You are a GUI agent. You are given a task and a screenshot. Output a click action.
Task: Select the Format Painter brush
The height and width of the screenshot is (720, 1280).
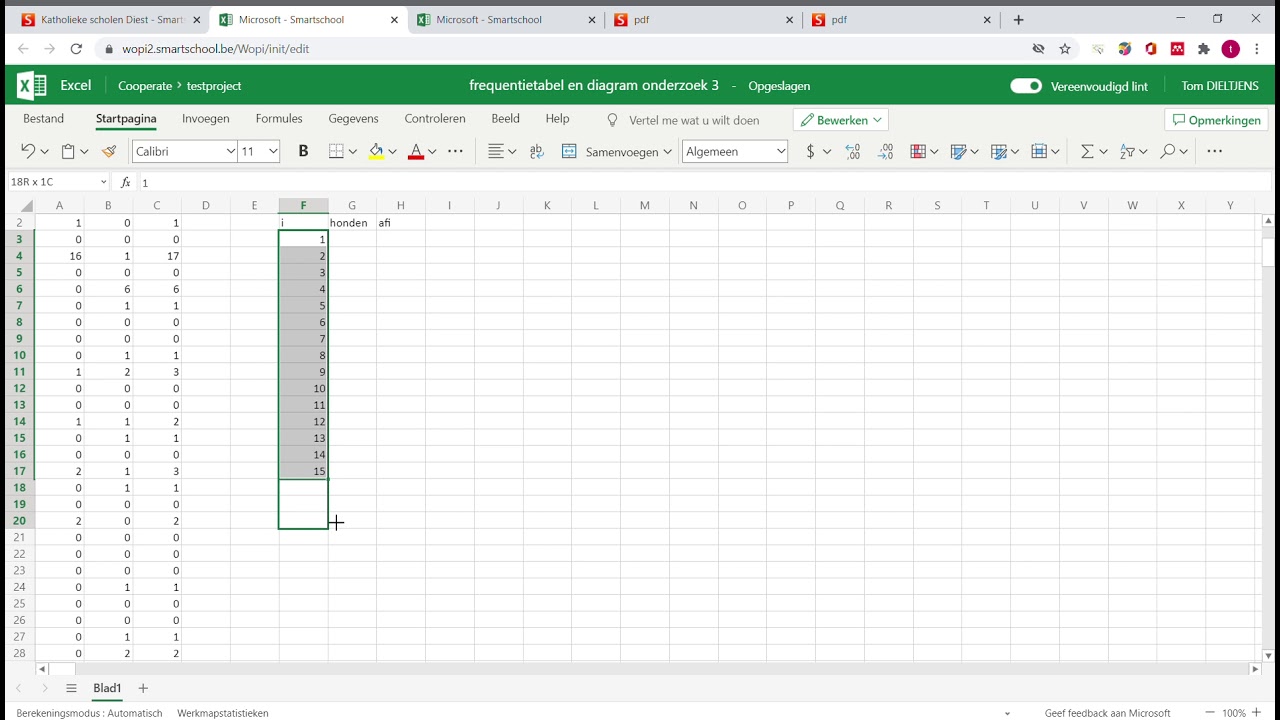pos(109,151)
